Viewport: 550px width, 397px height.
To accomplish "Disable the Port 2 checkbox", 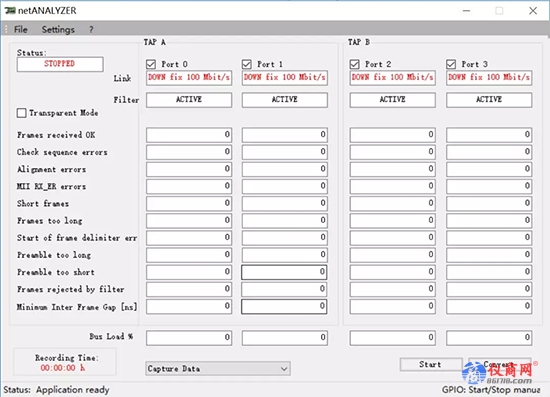I will pyautogui.click(x=355, y=64).
